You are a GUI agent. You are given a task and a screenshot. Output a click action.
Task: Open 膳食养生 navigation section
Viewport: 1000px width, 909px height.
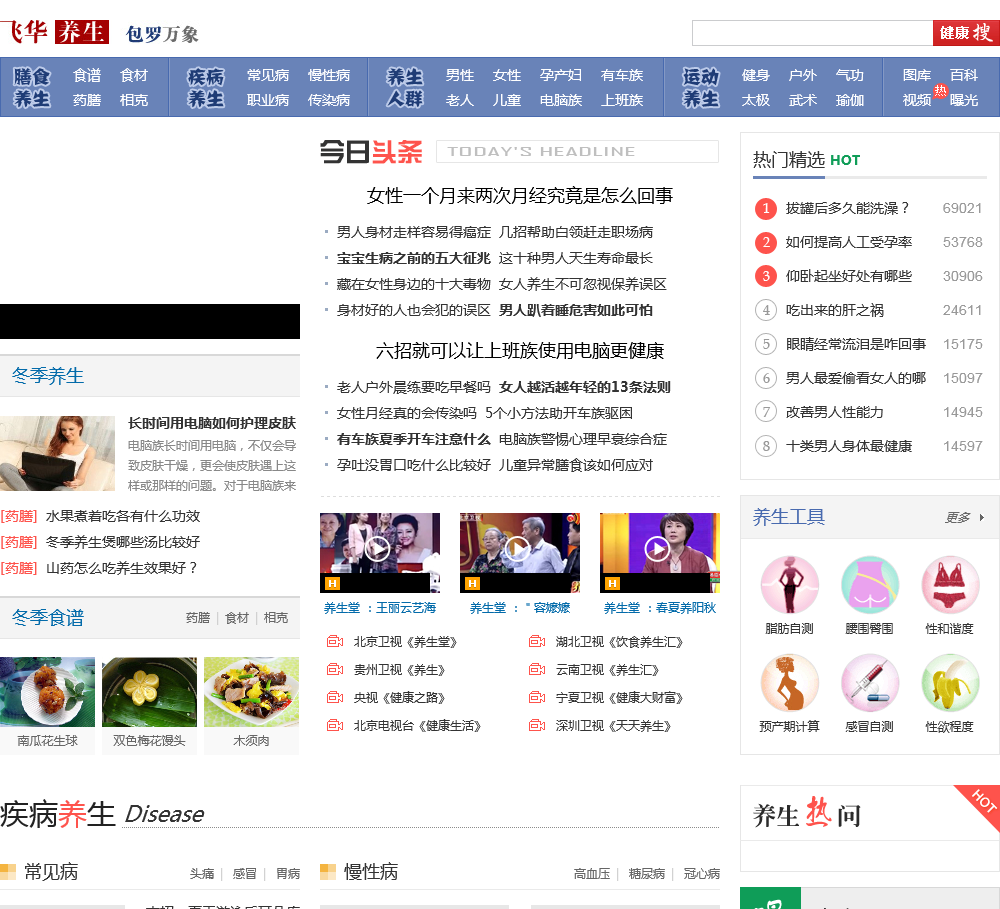coord(32,87)
